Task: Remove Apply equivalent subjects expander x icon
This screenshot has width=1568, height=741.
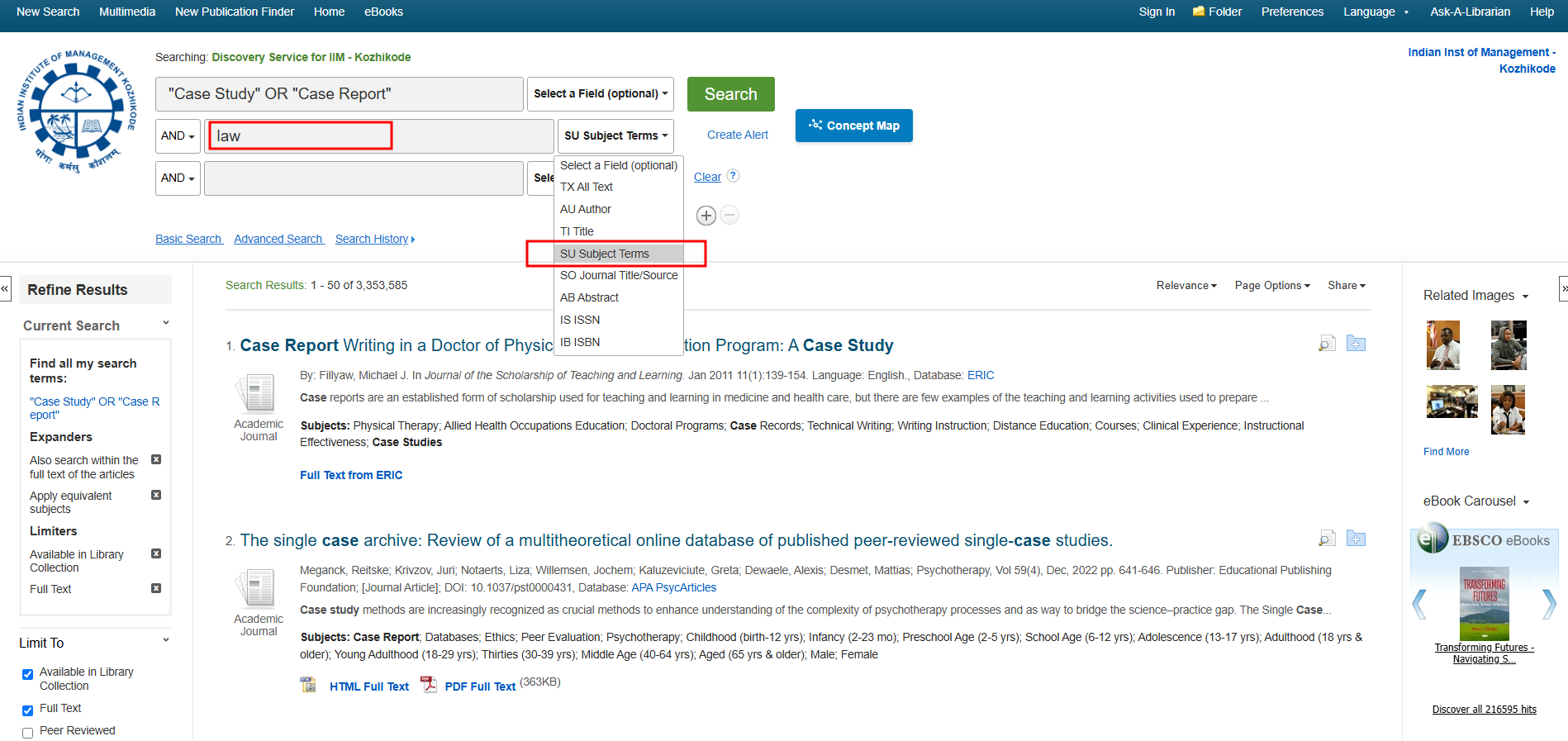Action: tap(156, 496)
